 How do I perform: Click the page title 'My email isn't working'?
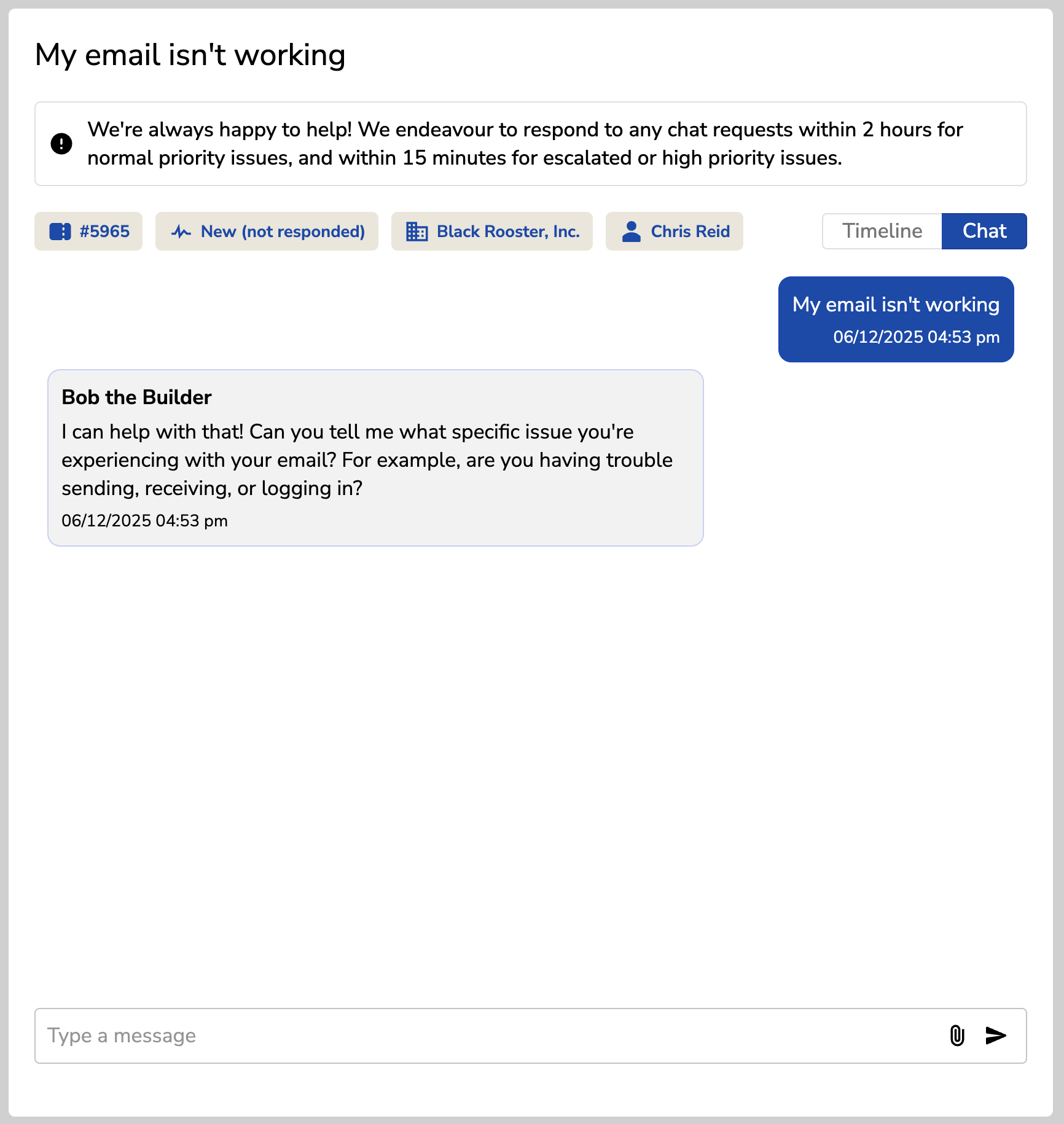pos(190,55)
